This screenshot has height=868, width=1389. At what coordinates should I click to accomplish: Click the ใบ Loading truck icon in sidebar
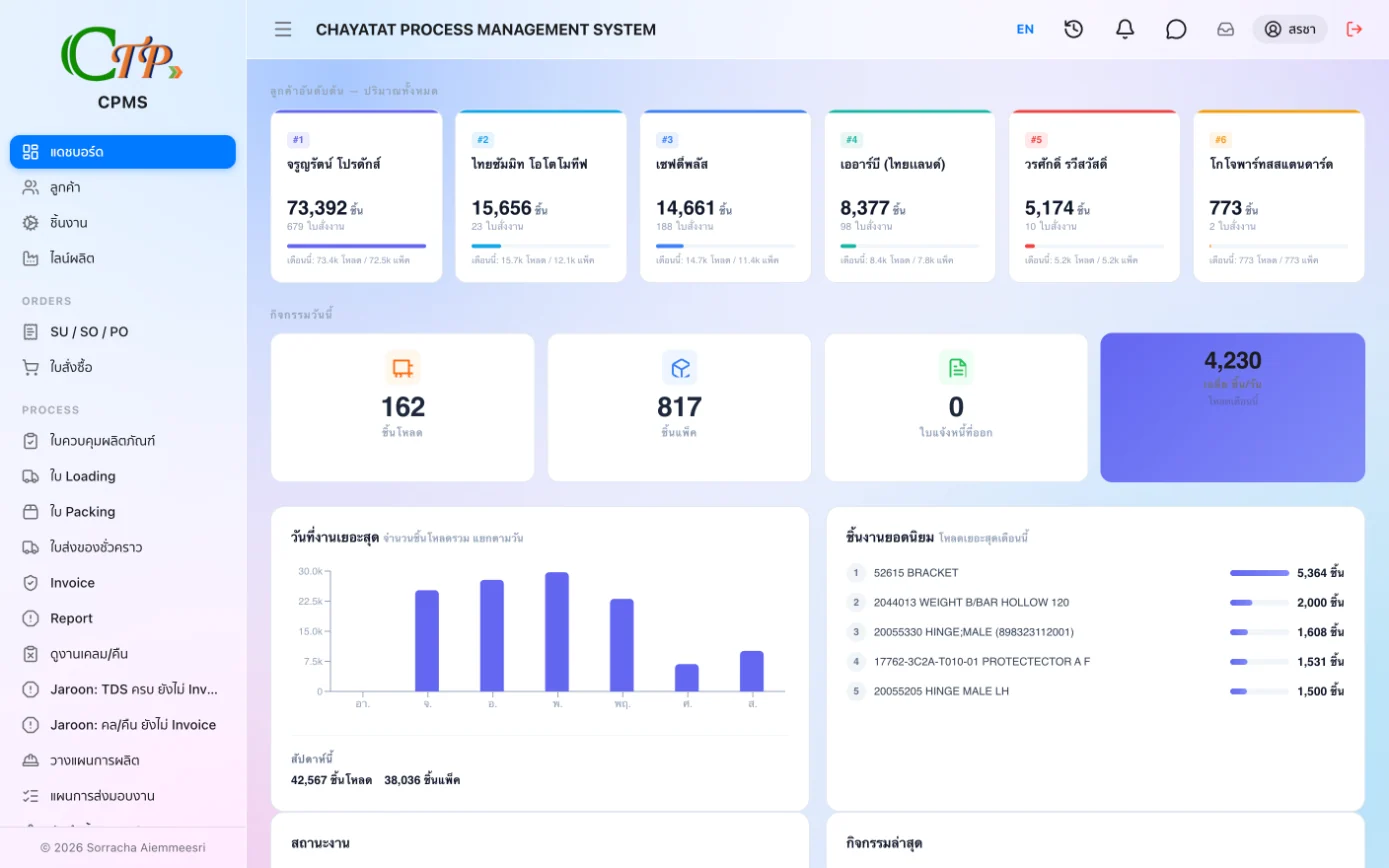pyautogui.click(x=31, y=476)
